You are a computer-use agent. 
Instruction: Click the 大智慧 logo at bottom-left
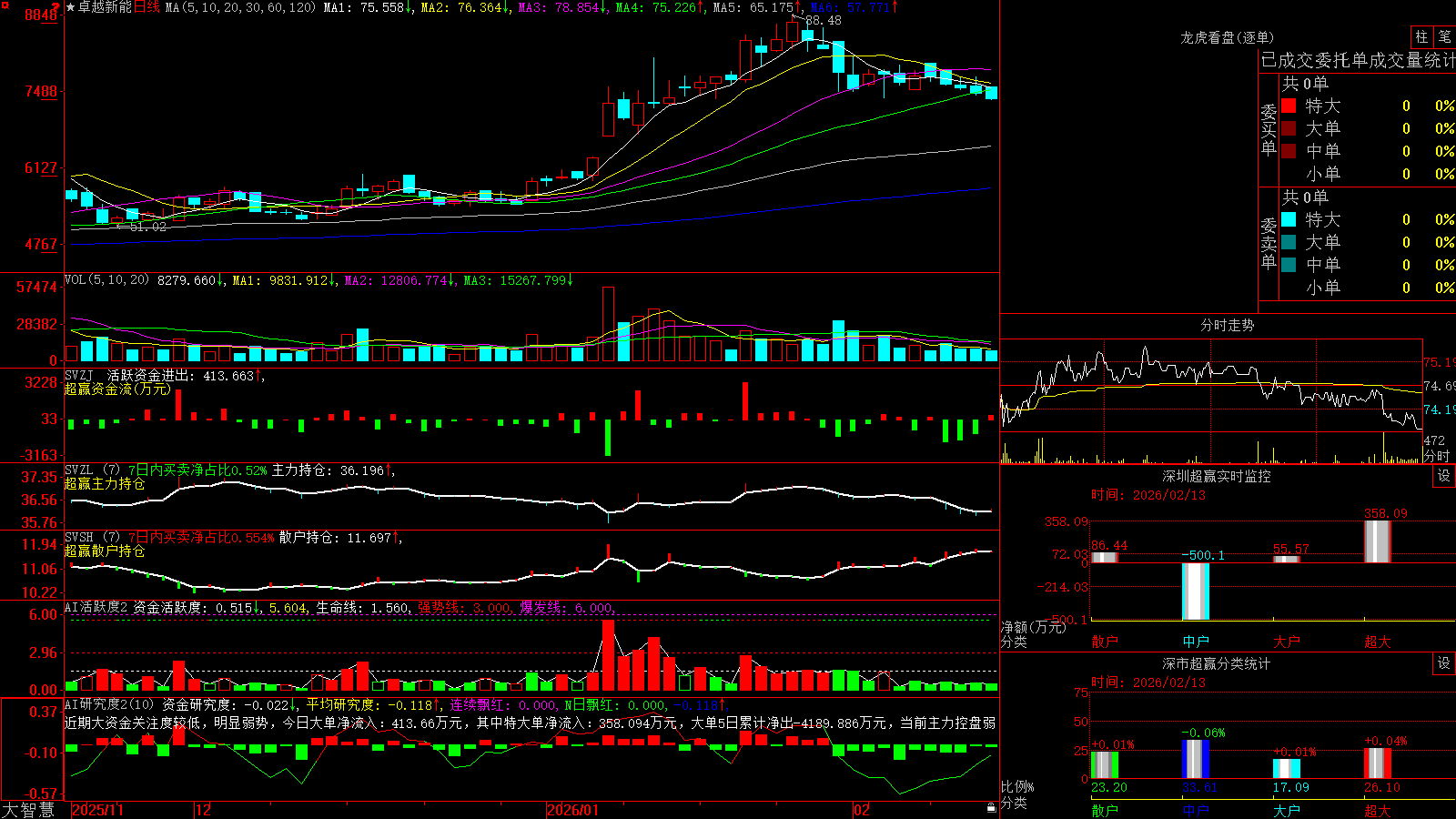pyautogui.click(x=28, y=810)
